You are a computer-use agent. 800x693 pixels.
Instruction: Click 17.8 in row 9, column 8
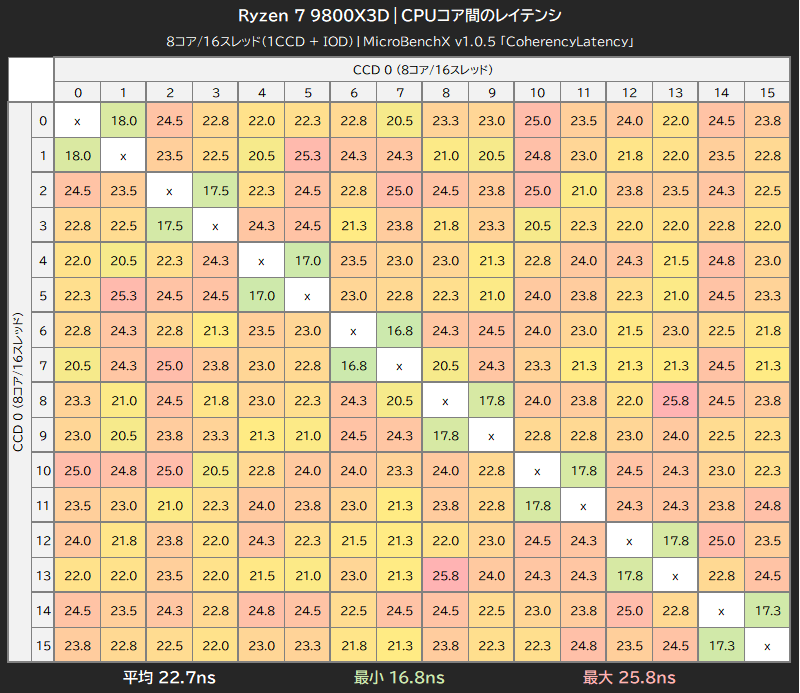[445, 436]
